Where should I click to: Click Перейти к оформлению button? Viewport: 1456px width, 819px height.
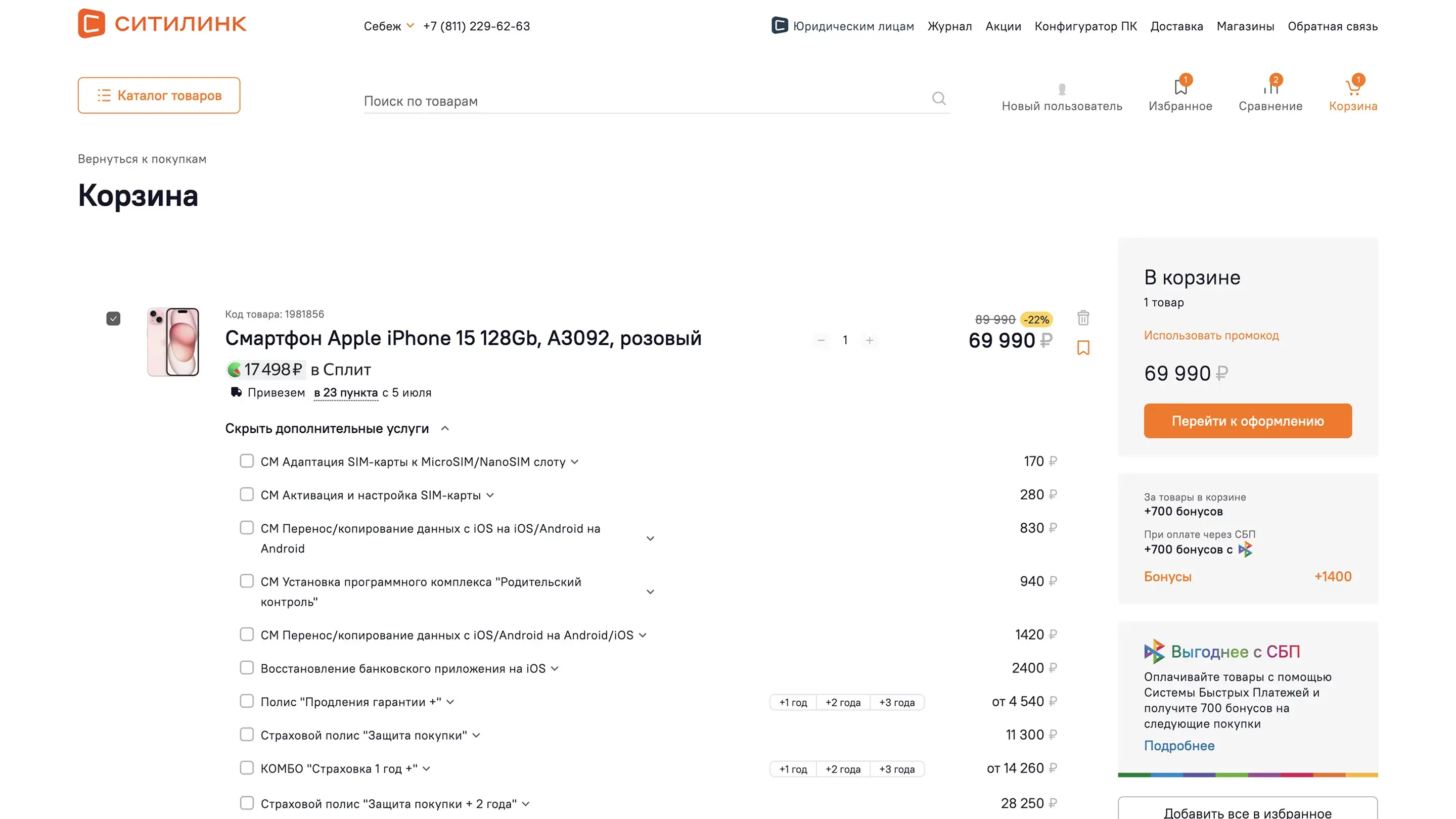click(1247, 421)
